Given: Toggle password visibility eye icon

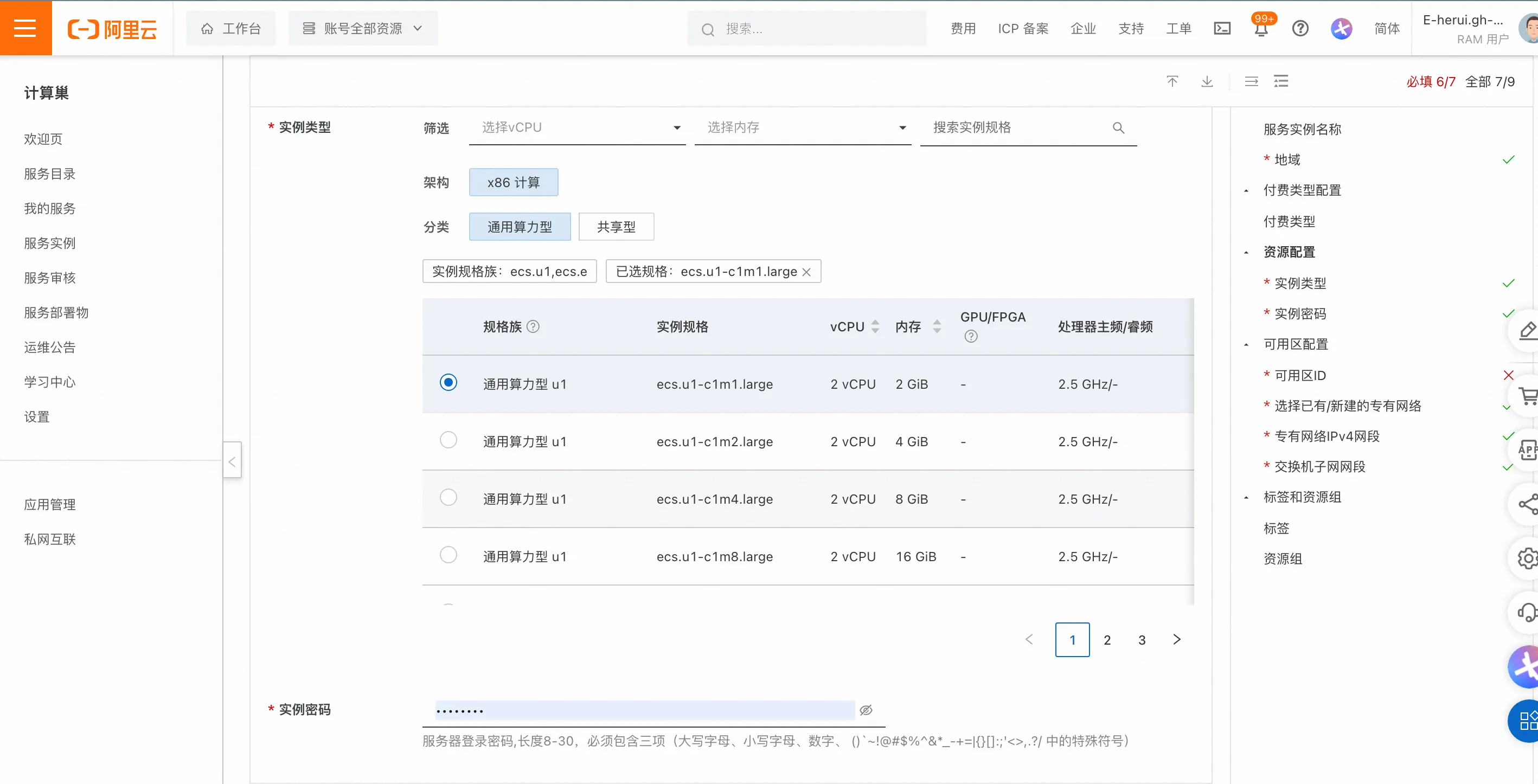Looking at the screenshot, I should (x=866, y=710).
